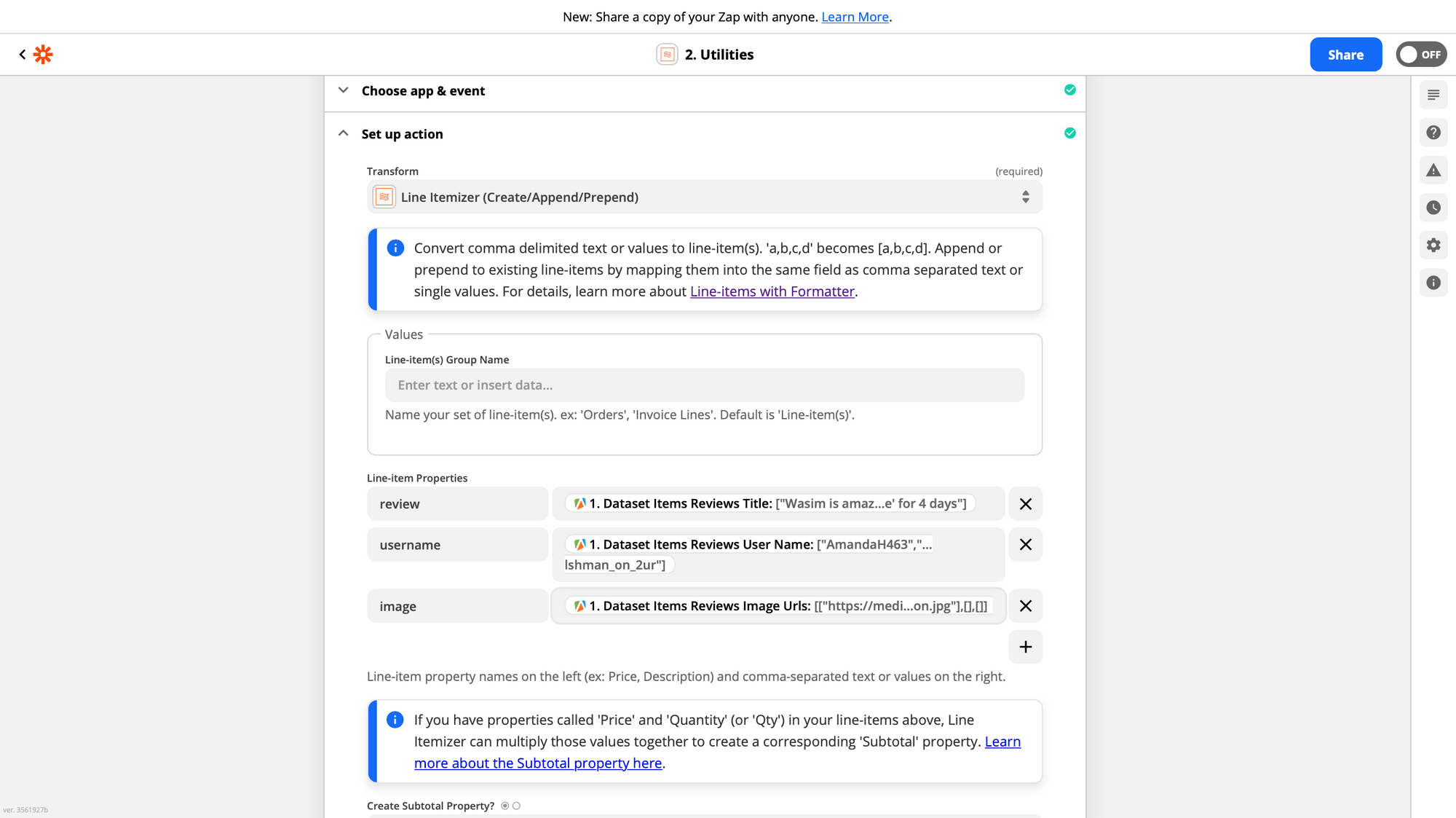Click the Create Subtotal Property? label

(430, 806)
